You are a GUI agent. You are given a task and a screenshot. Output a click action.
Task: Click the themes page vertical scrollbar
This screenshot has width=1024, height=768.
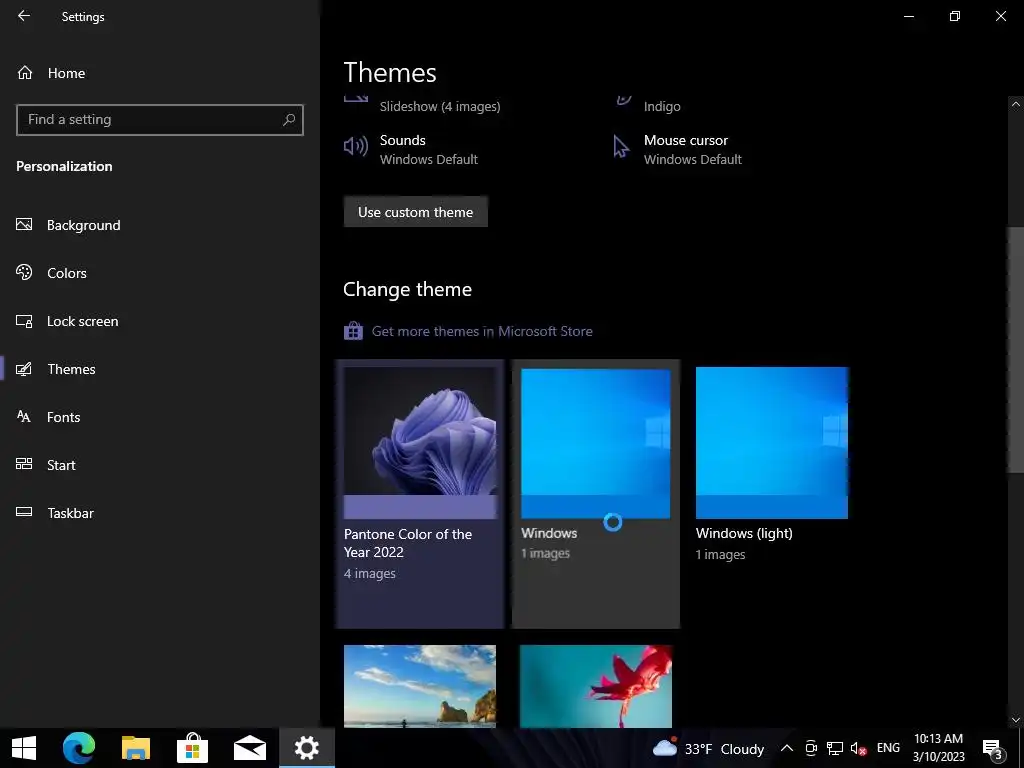pyautogui.click(x=1016, y=349)
